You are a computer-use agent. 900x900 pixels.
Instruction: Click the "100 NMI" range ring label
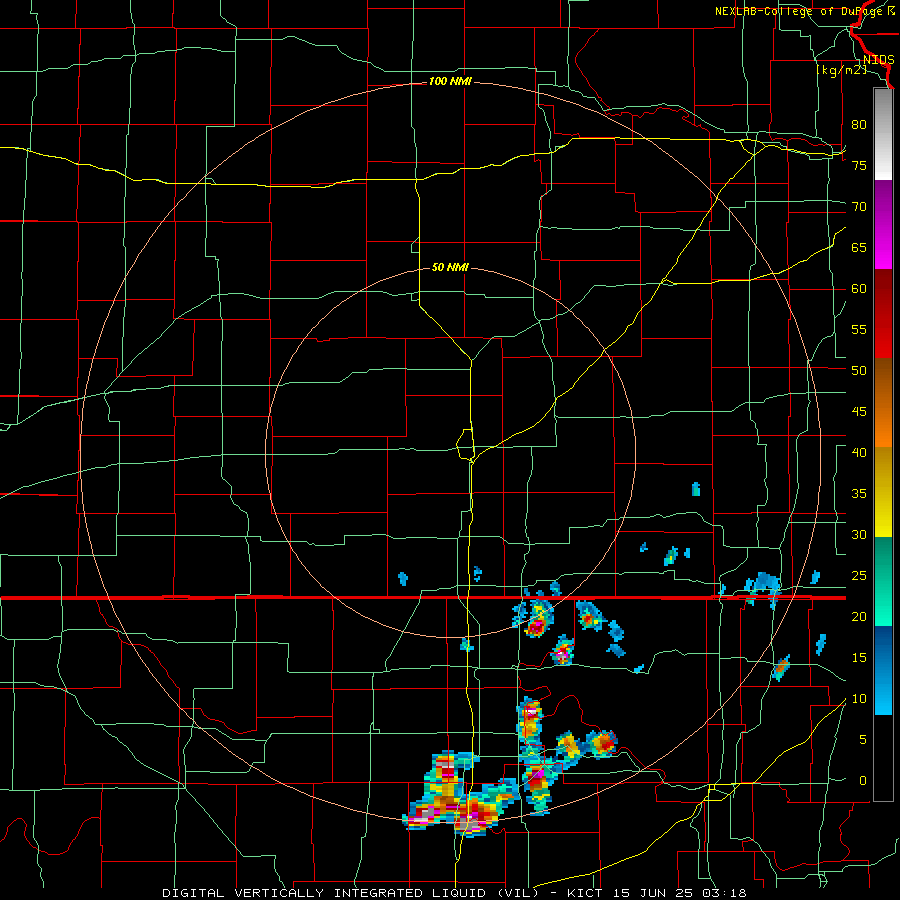(x=450, y=82)
